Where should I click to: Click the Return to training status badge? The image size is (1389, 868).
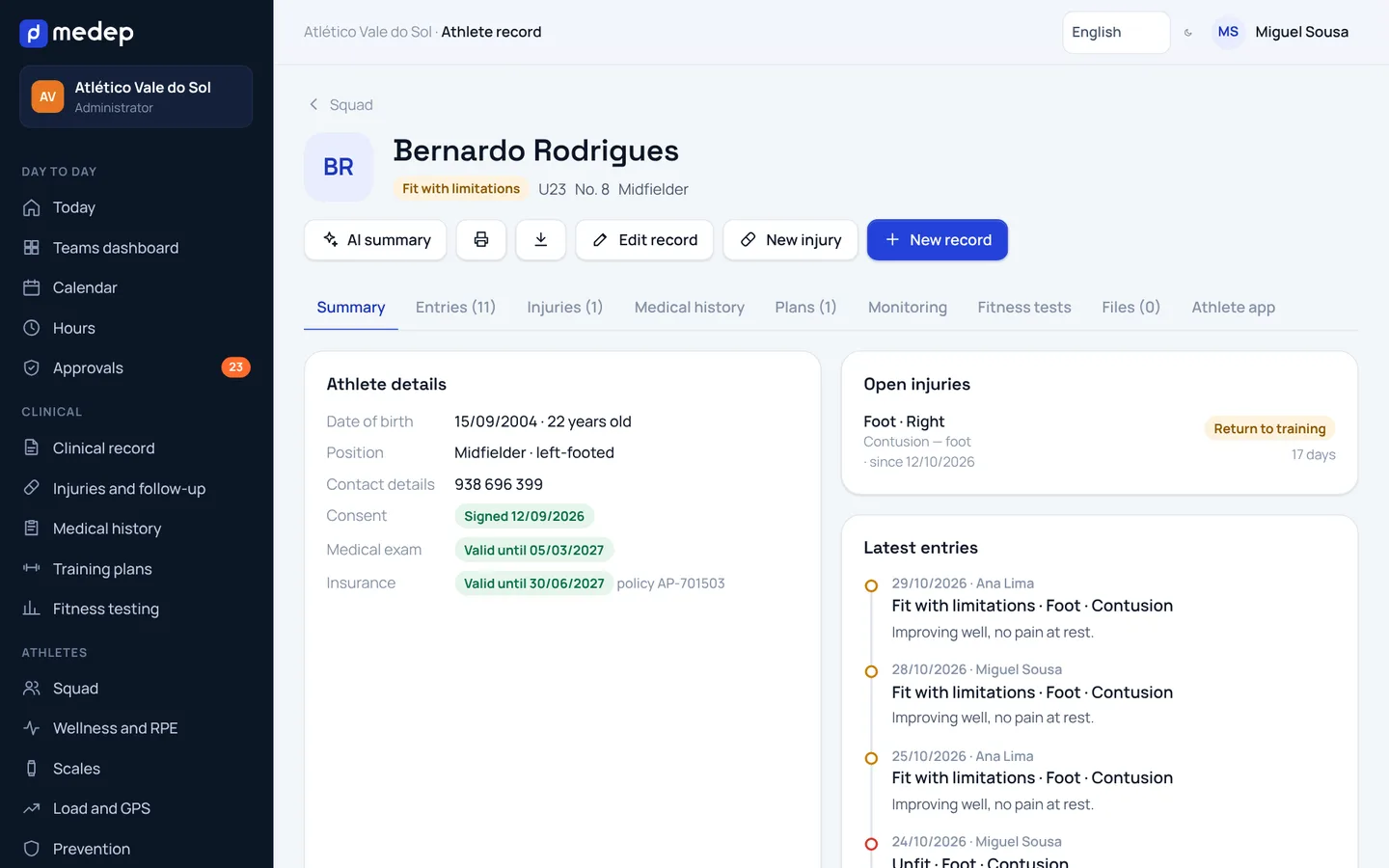[1269, 429]
